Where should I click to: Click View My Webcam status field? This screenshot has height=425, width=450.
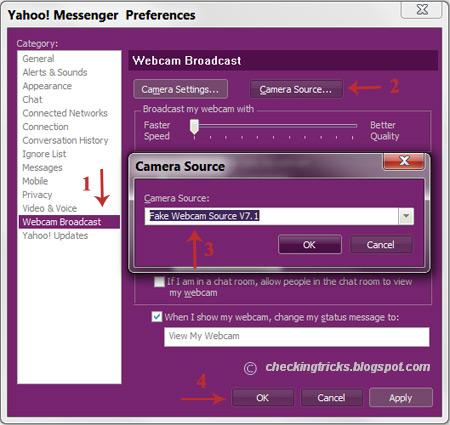(x=297, y=336)
